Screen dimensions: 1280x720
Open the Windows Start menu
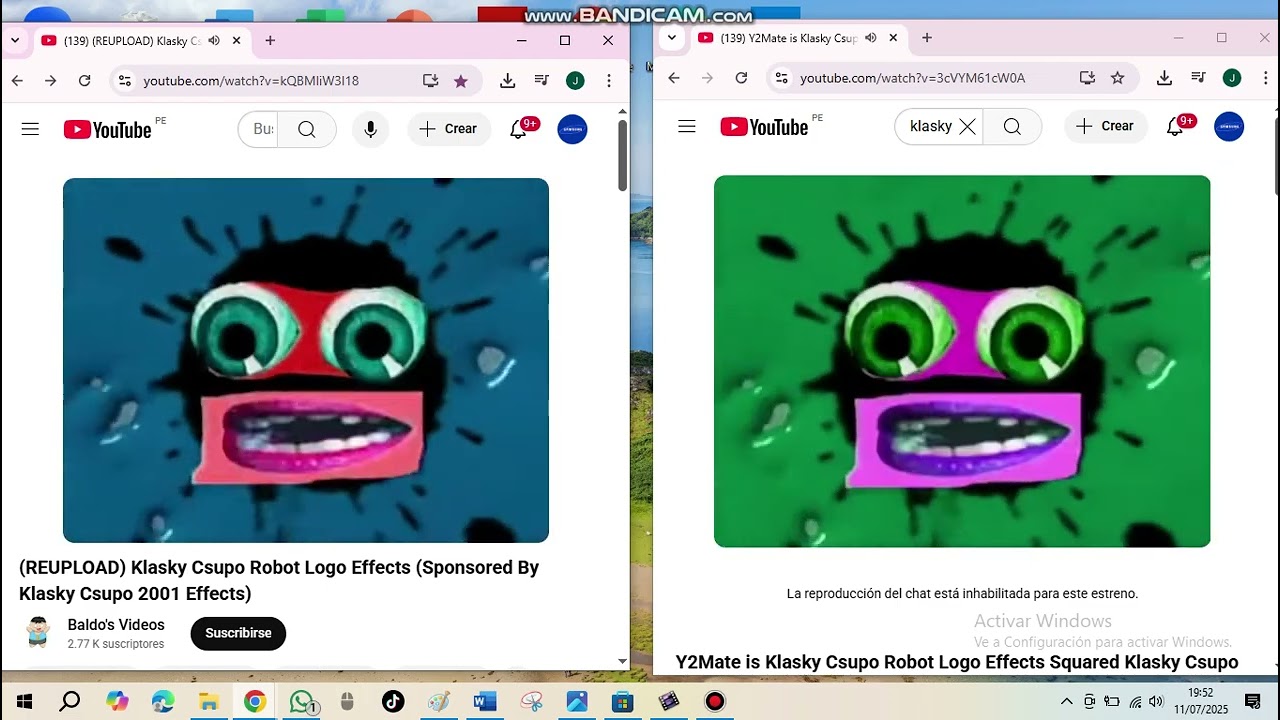(x=24, y=701)
